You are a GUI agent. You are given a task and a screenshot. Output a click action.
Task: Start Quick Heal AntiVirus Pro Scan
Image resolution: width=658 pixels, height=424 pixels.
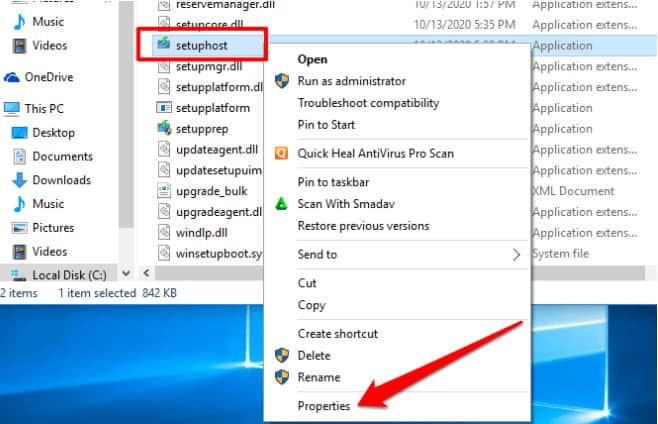[376, 154]
